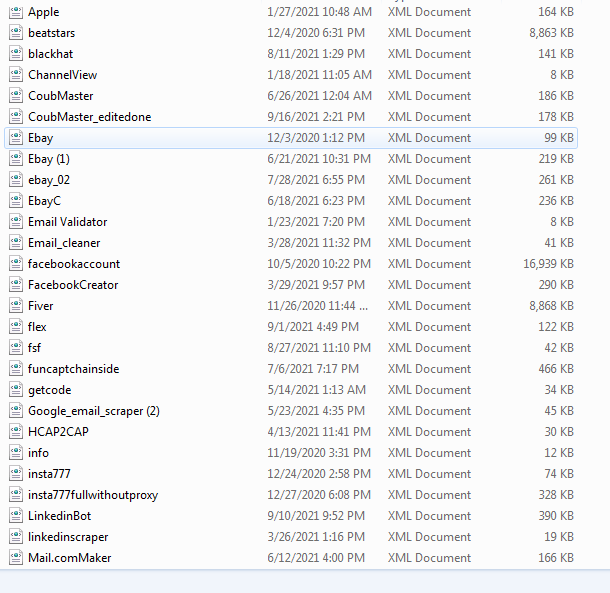Click the "LinkedinBot" file name
This screenshot has width=610, height=593.
coord(60,516)
